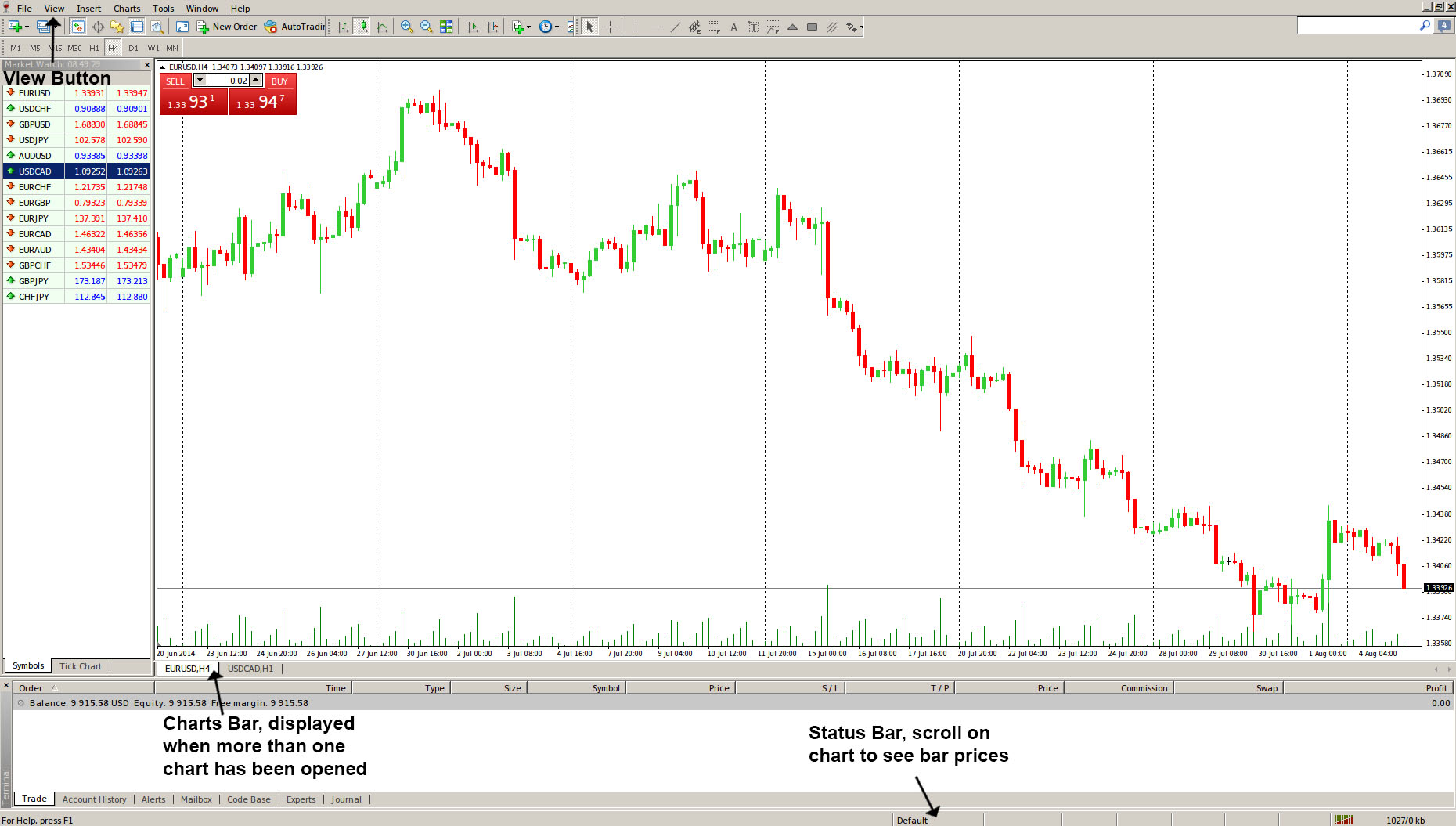Switch chart to candlestick display
This screenshot has height=826, width=1456.
[362, 27]
